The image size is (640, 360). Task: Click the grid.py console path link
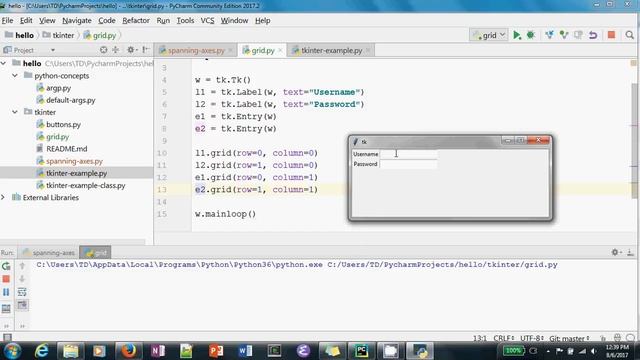[442, 264]
